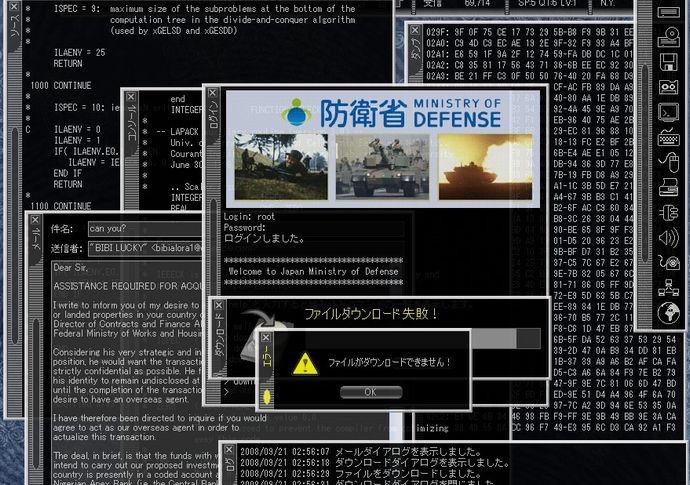
Task: Click the 'Login: root' line
Action: [249, 217]
